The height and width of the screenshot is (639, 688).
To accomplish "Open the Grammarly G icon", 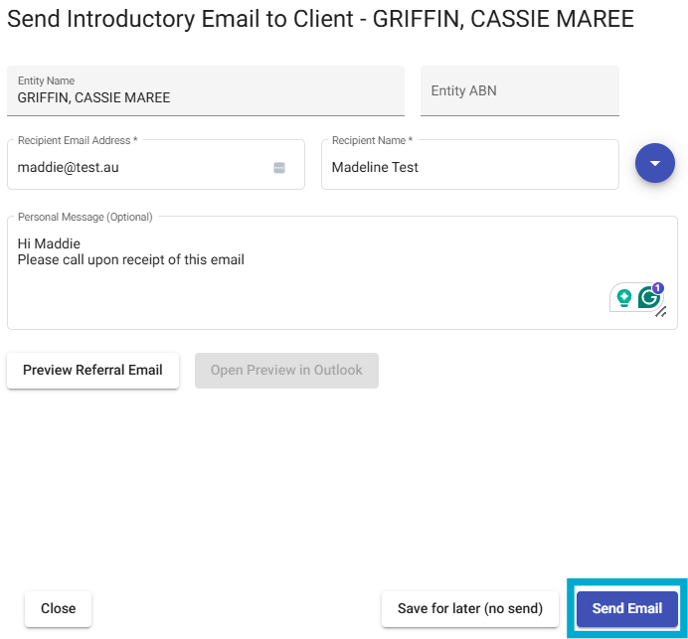I will point(649,298).
